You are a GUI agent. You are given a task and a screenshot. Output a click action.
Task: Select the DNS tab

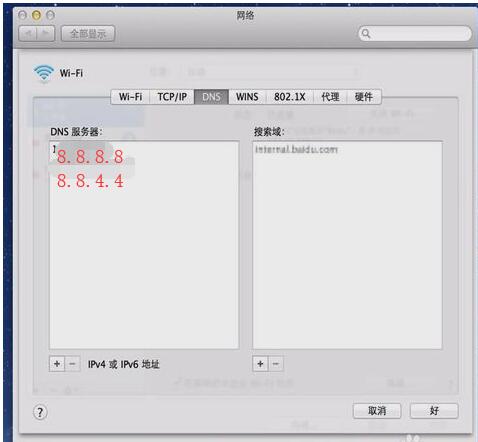coord(211,97)
